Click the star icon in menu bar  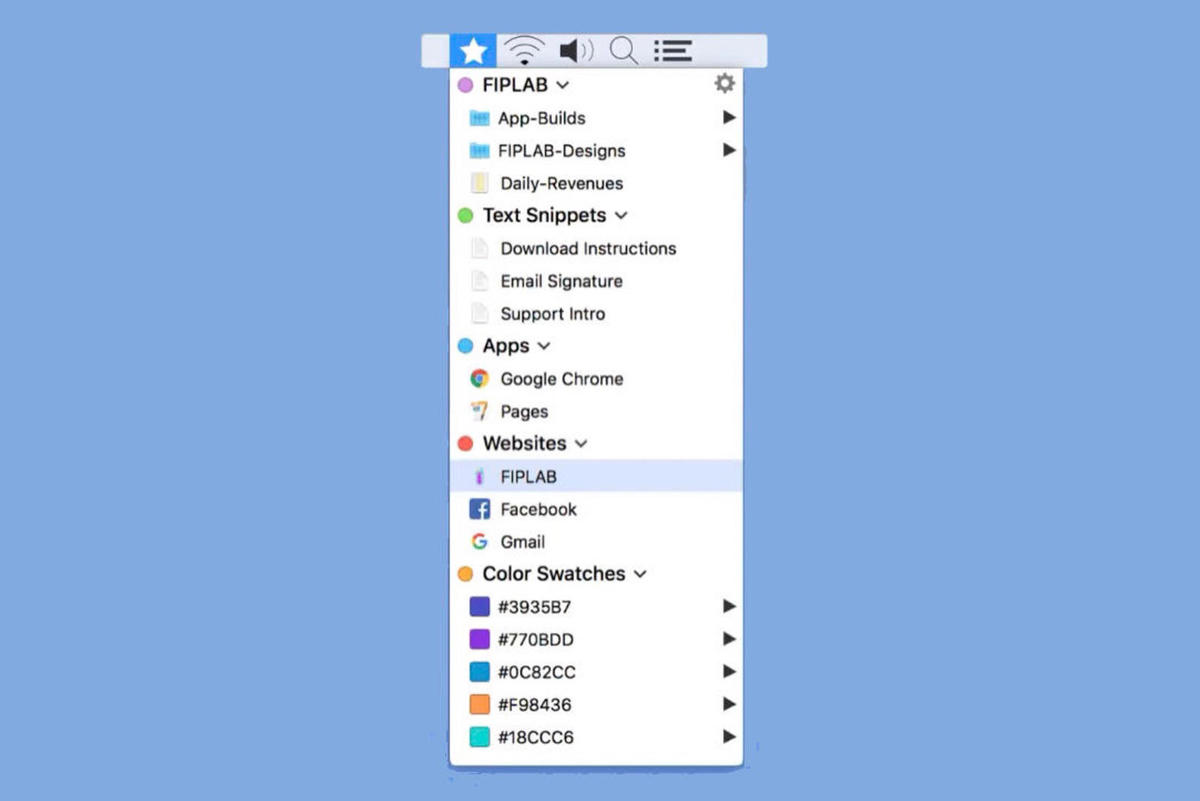[x=473, y=51]
